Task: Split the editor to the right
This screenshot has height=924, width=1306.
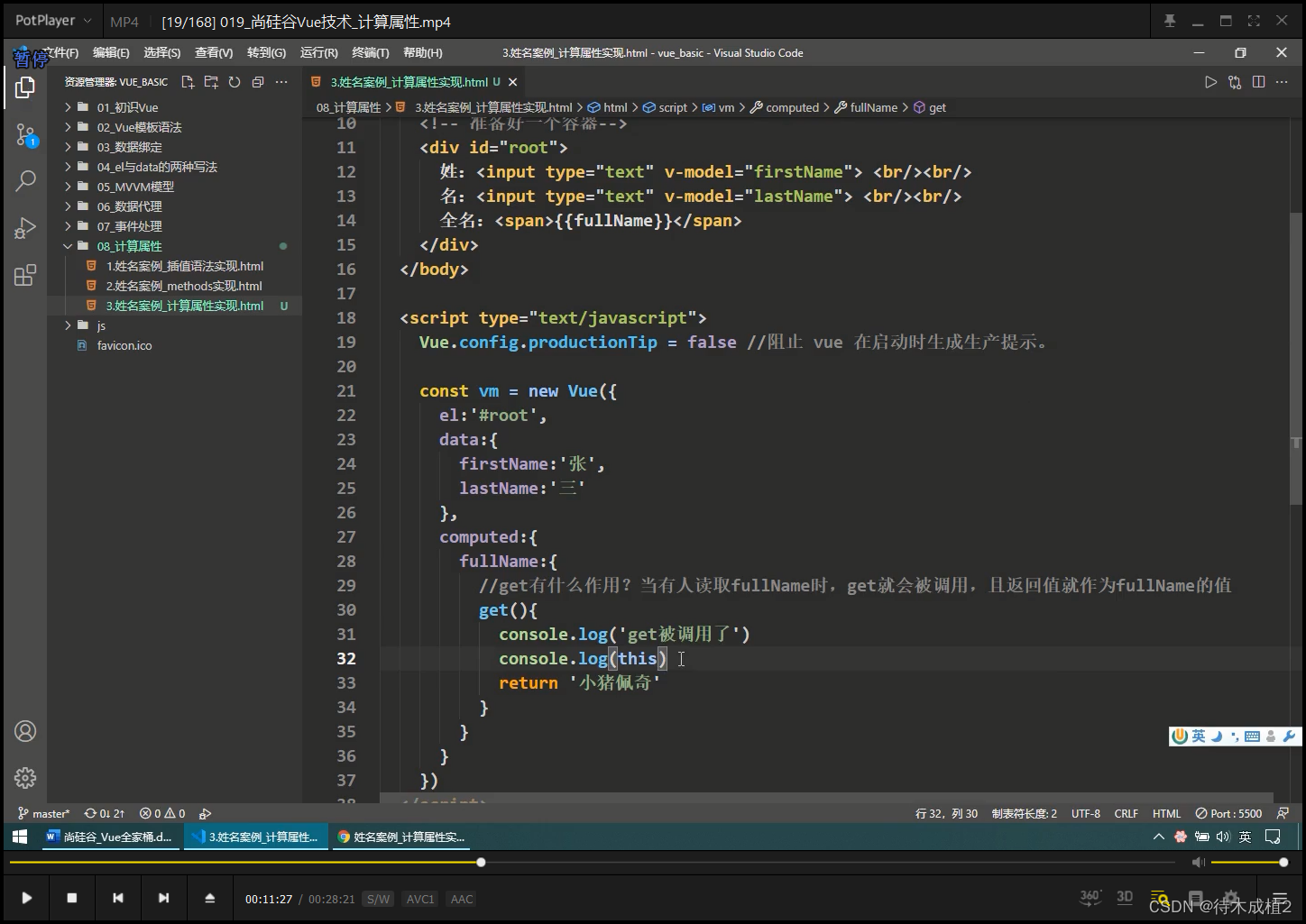Action: pos(1258,82)
